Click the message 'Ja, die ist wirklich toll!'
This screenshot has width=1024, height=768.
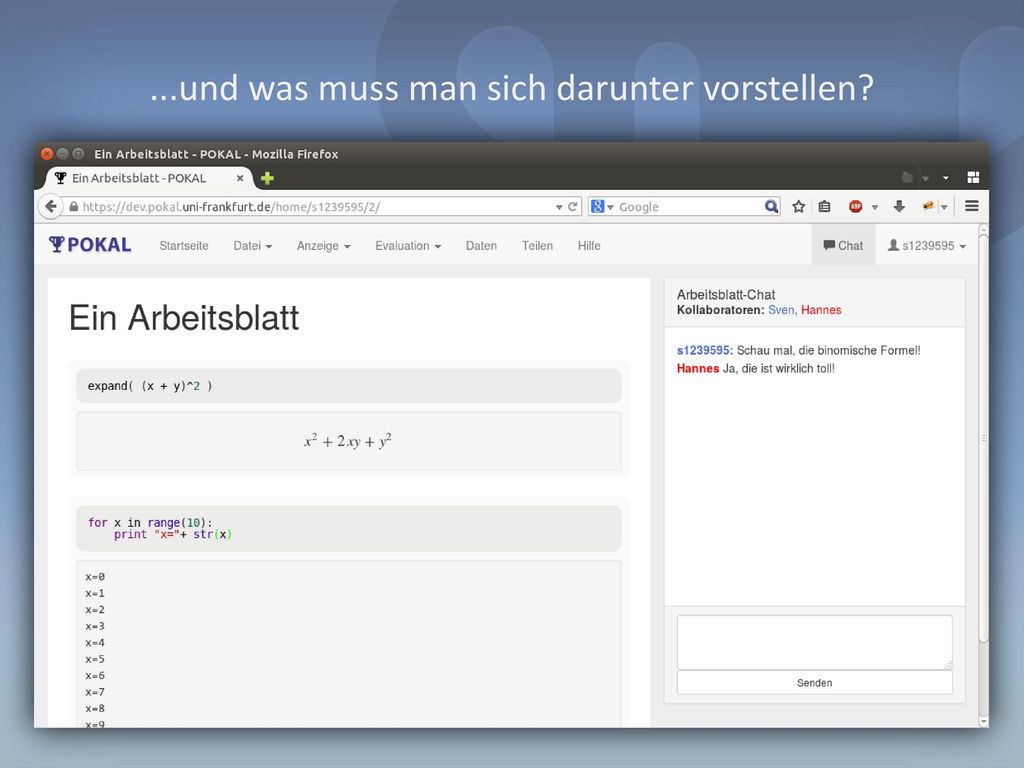coord(778,369)
